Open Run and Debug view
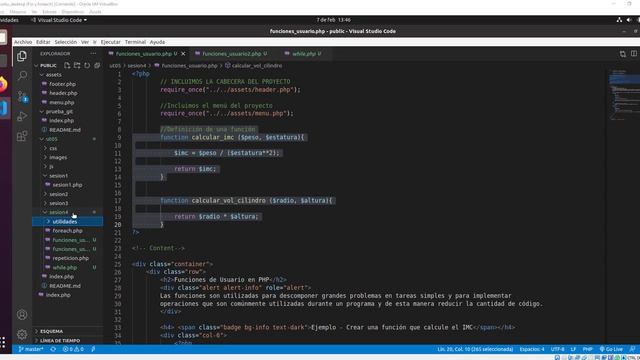The height and width of the screenshot is (360, 640). (x=22, y=116)
